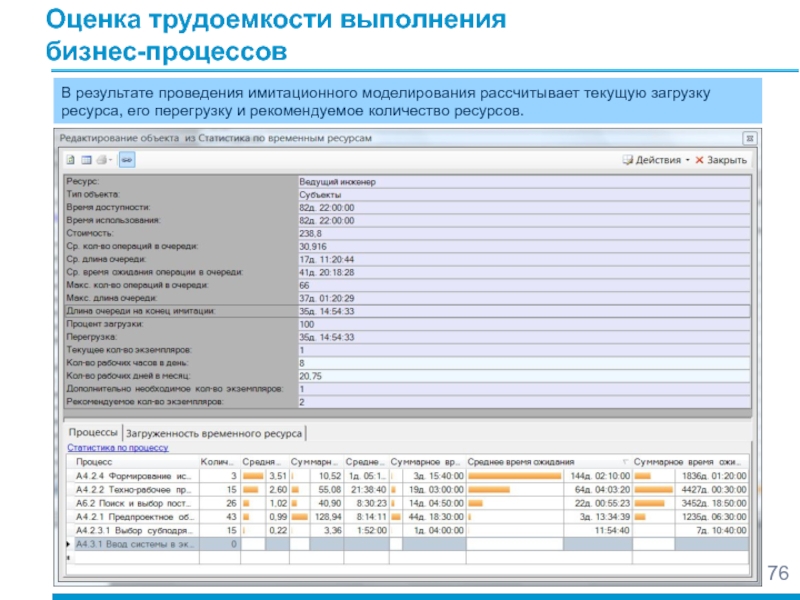
Task: Click the Действия icon in the toolbar
Action: tap(628, 160)
